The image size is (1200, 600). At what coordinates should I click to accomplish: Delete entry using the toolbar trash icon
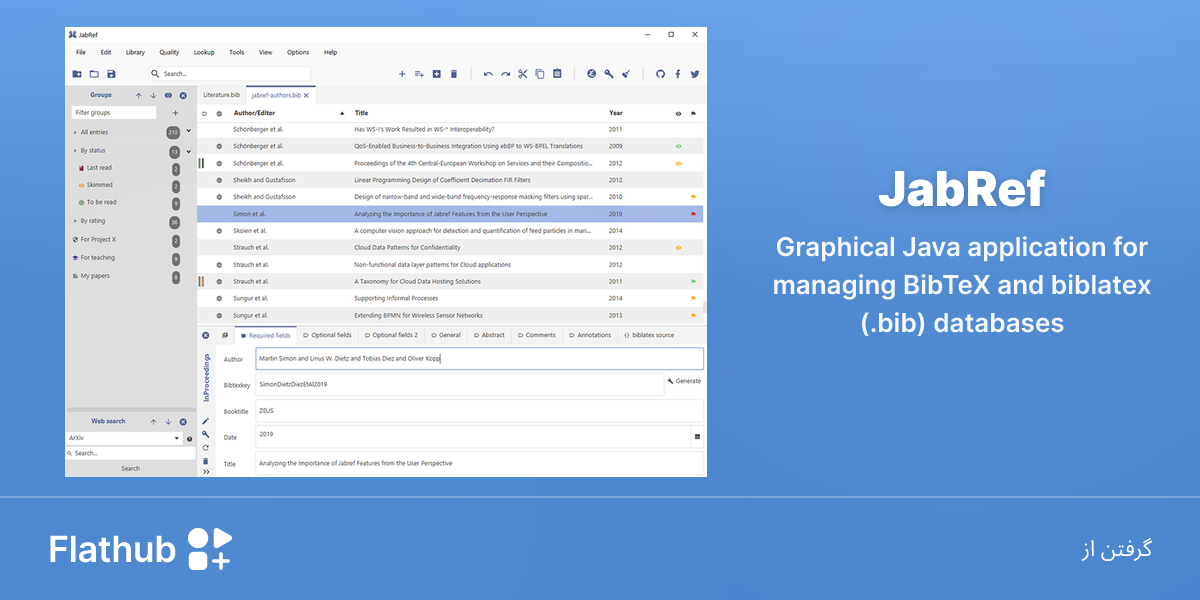point(454,74)
